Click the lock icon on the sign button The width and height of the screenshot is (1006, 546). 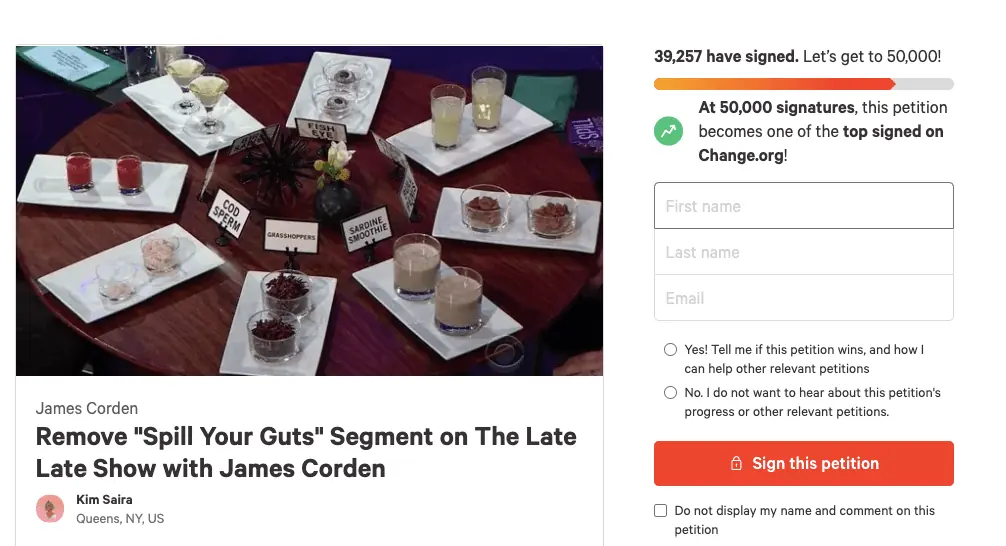coord(736,464)
